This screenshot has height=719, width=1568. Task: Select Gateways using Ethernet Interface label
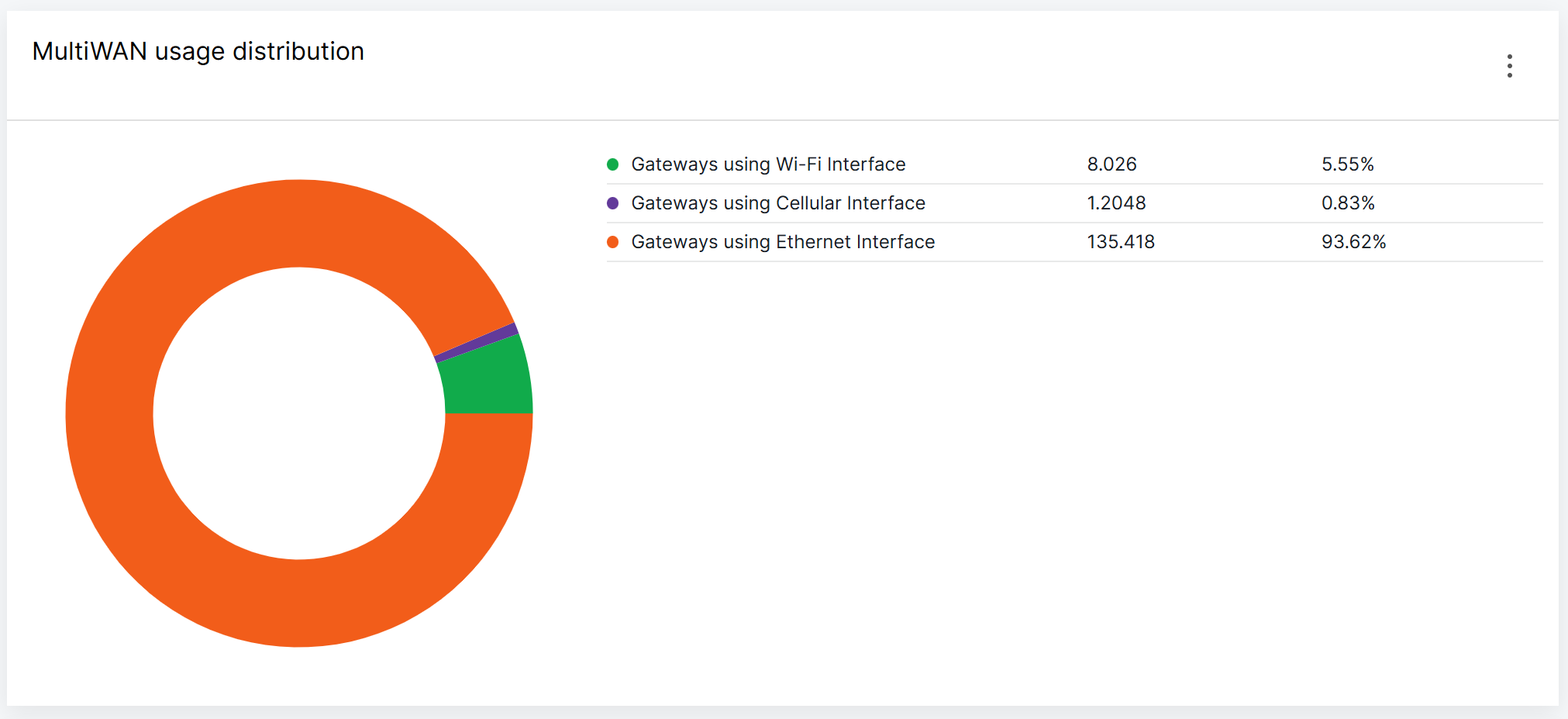click(x=783, y=242)
